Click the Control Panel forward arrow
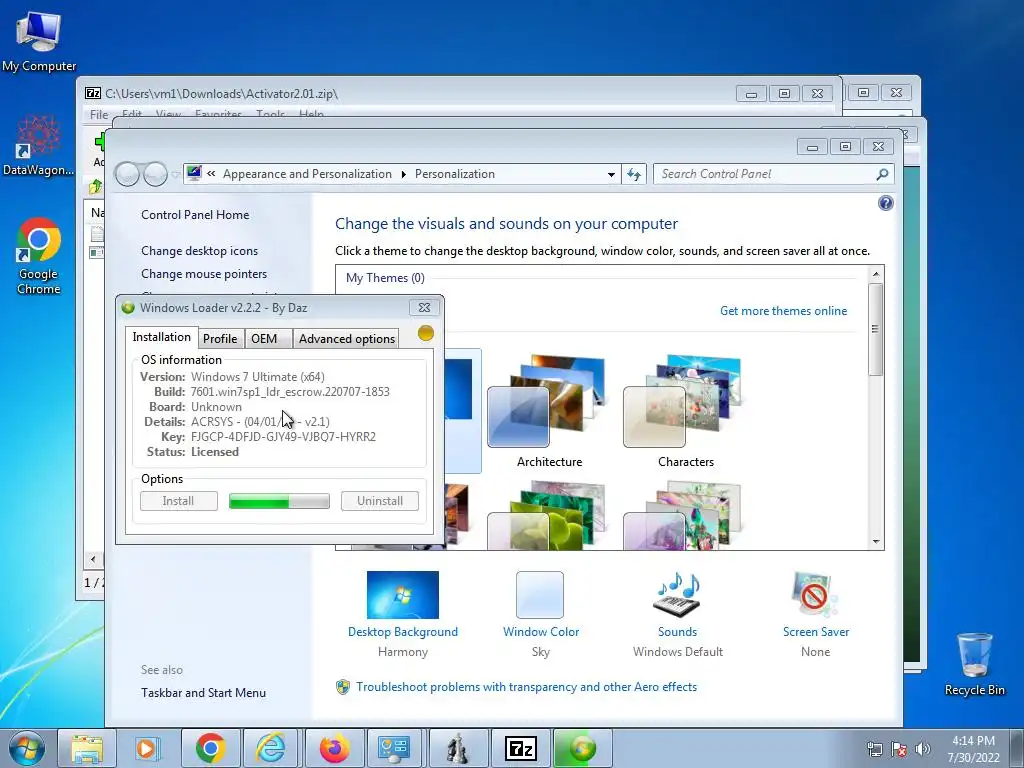 pyautogui.click(x=155, y=174)
